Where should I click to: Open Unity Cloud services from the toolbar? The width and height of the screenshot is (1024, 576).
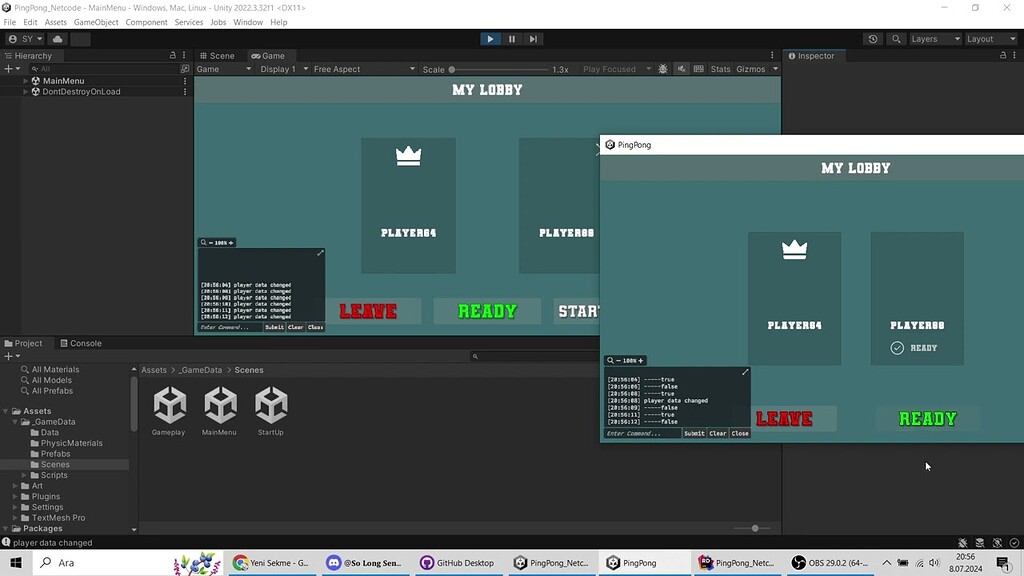pos(57,38)
